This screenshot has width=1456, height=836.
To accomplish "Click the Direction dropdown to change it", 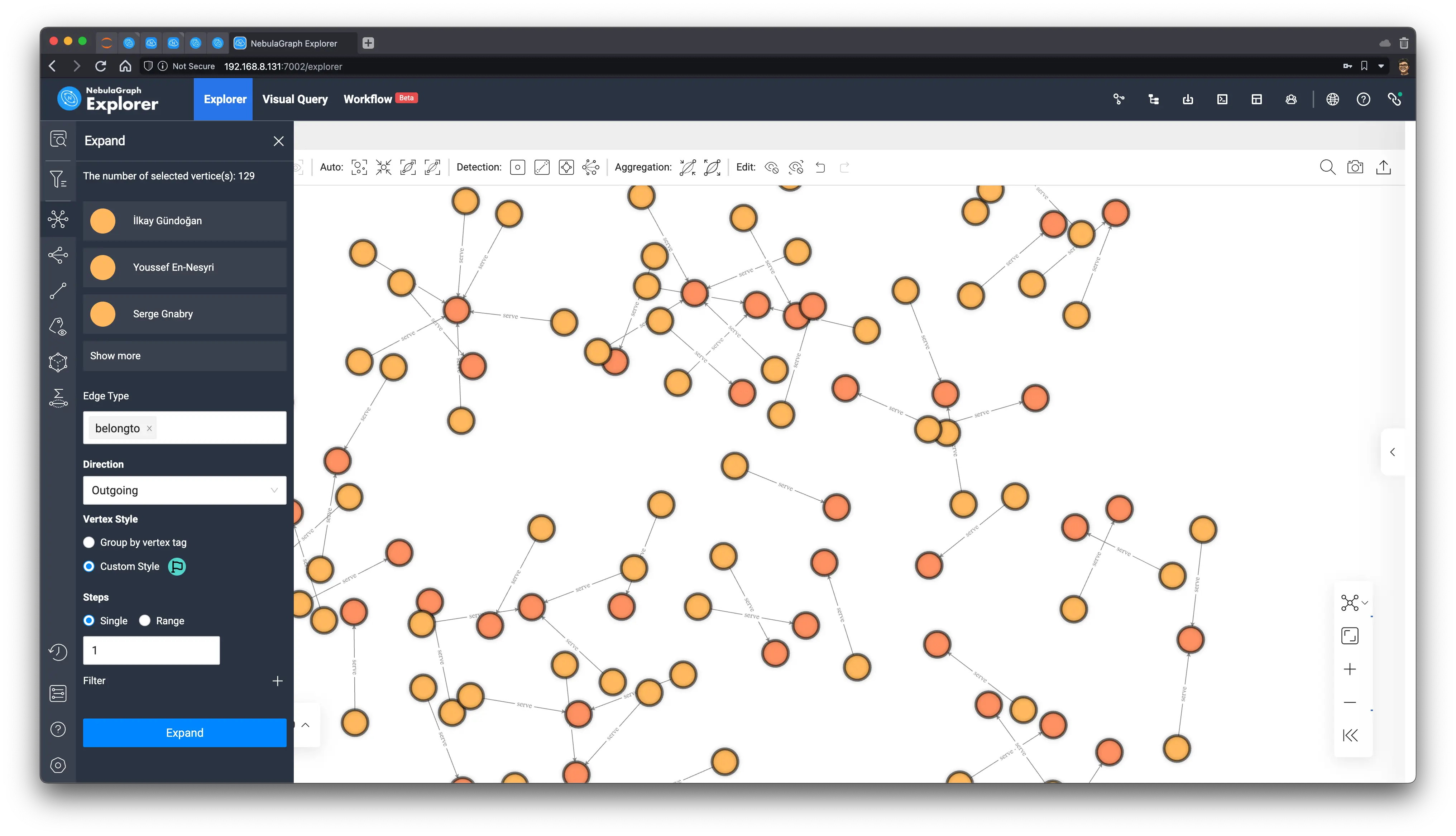I will [x=184, y=490].
